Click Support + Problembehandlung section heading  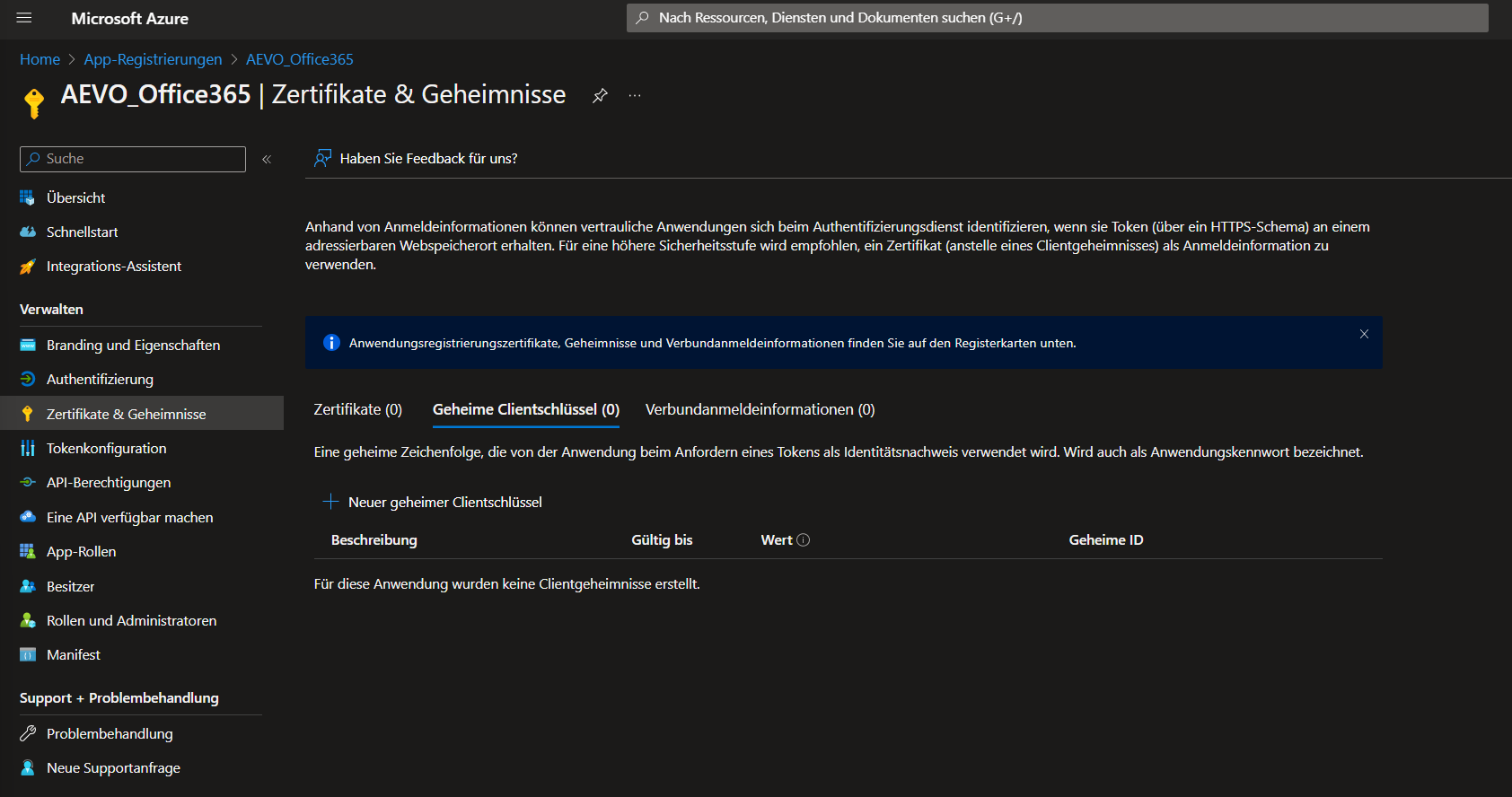[x=119, y=698]
